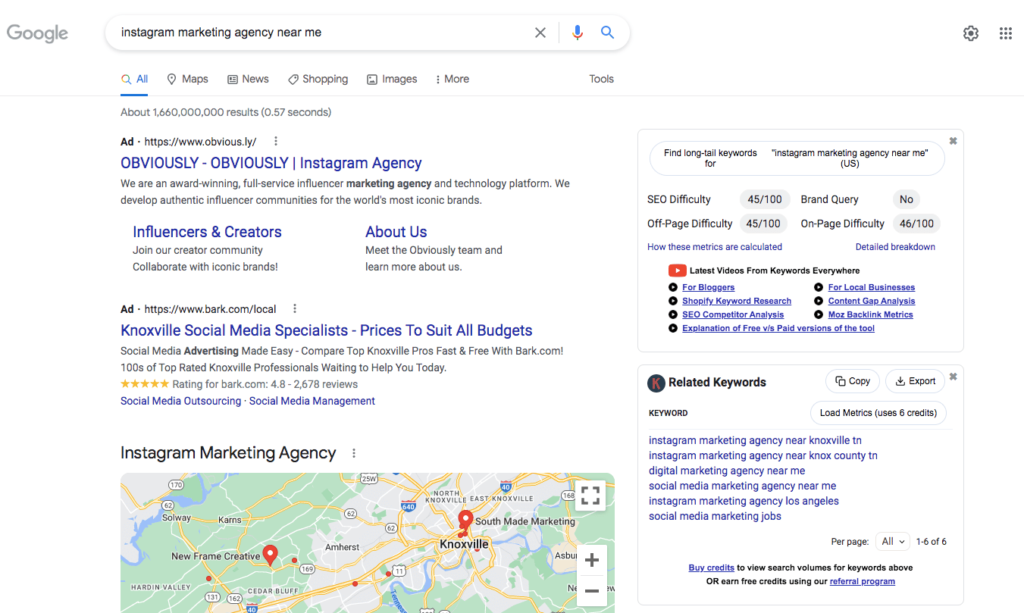The height and width of the screenshot is (613, 1024).
Task: Click New Frame Creative map pin
Action: (x=270, y=555)
